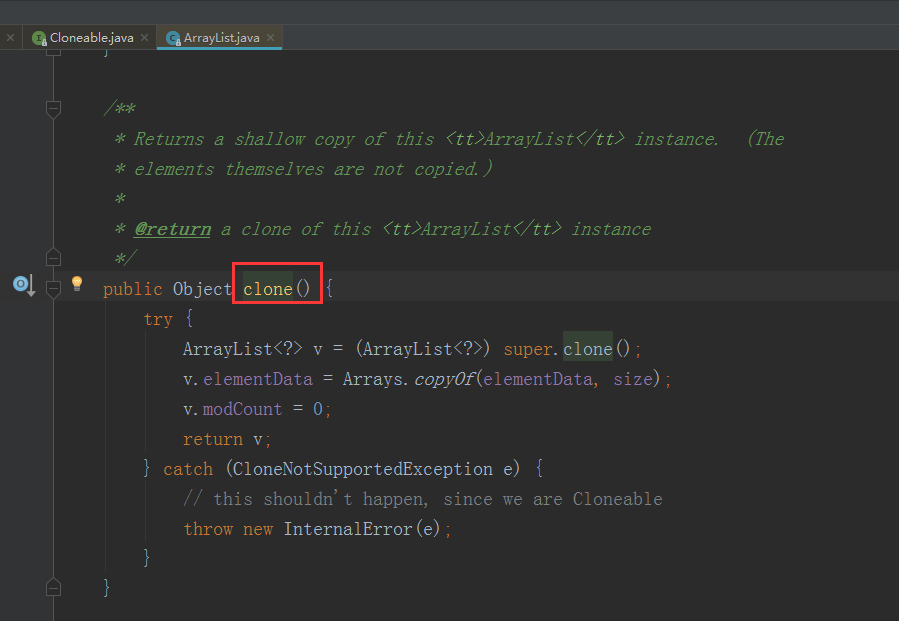Click the (ArrayList<?>) cast expression
The image size is (899, 621).
pyautogui.click(x=423, y=349)
